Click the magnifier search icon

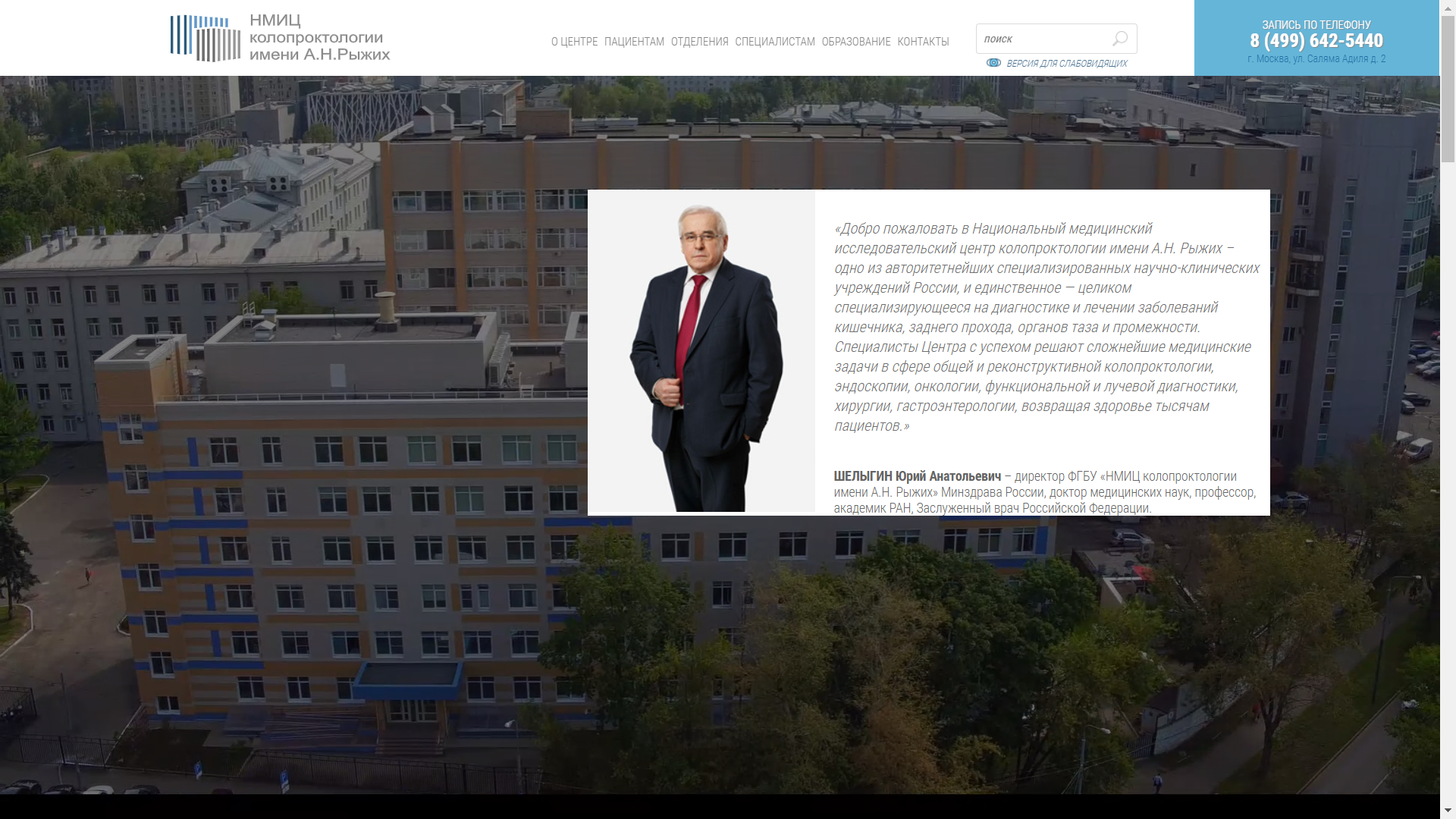tap(1120, 39)
